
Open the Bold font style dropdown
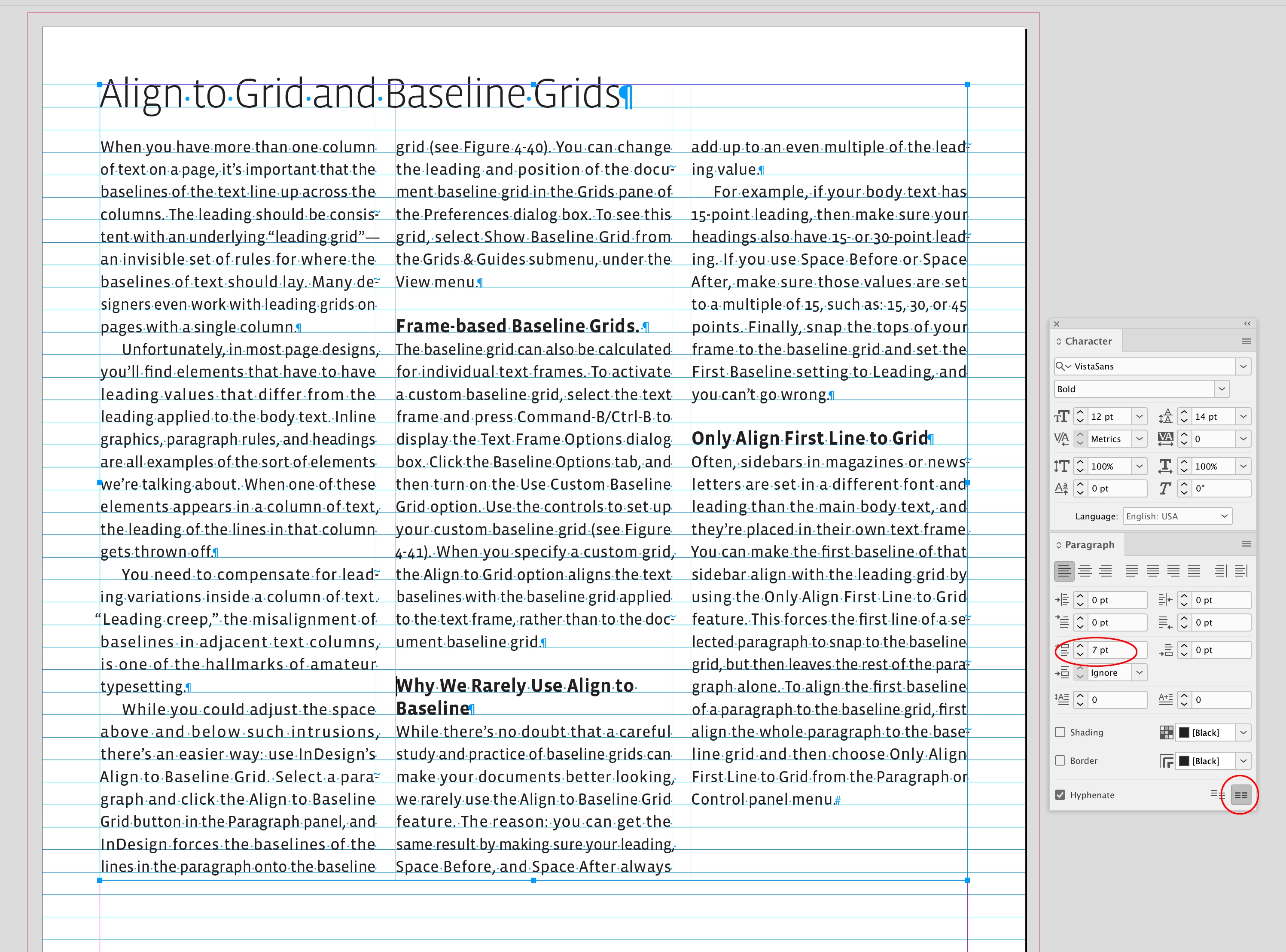click(x=1222, y=389)
